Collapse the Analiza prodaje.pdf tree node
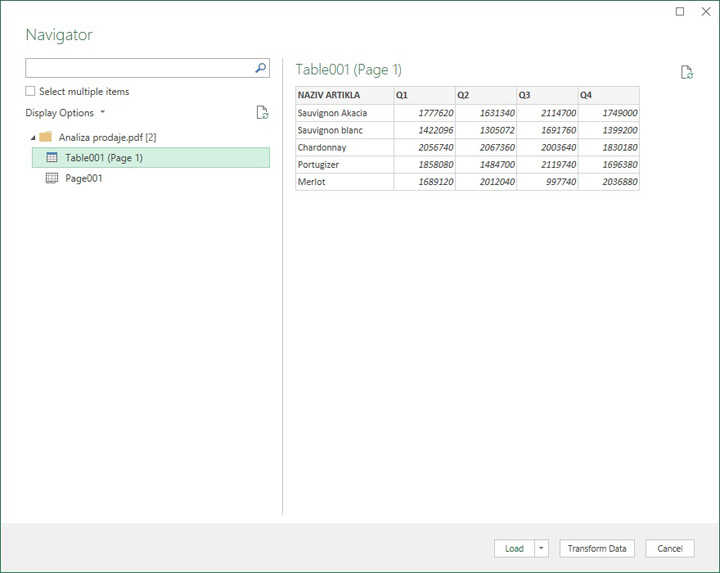This screenshot has height=573, width=720. tap(33, 137)
